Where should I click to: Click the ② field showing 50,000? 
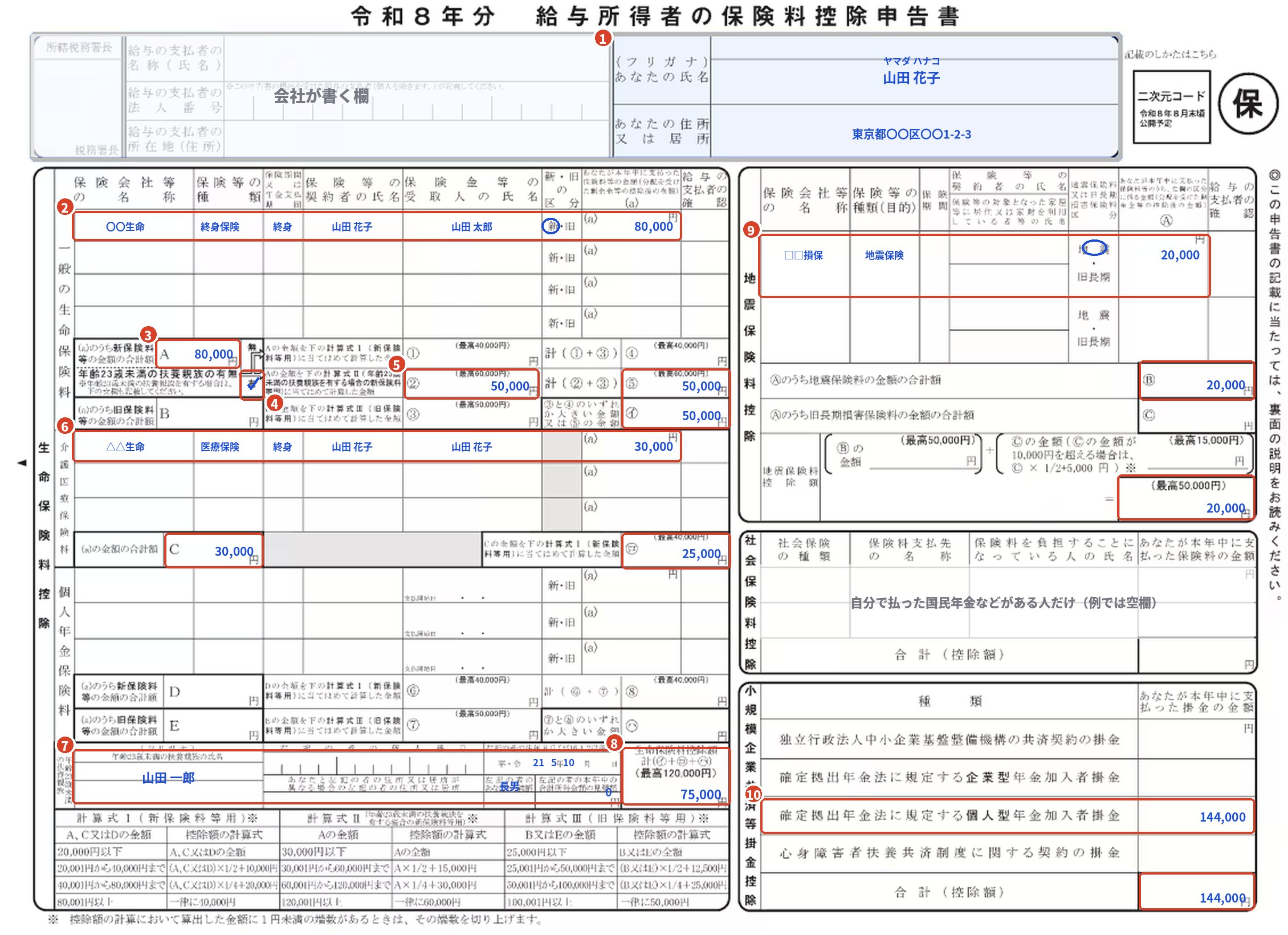(472, 384)
